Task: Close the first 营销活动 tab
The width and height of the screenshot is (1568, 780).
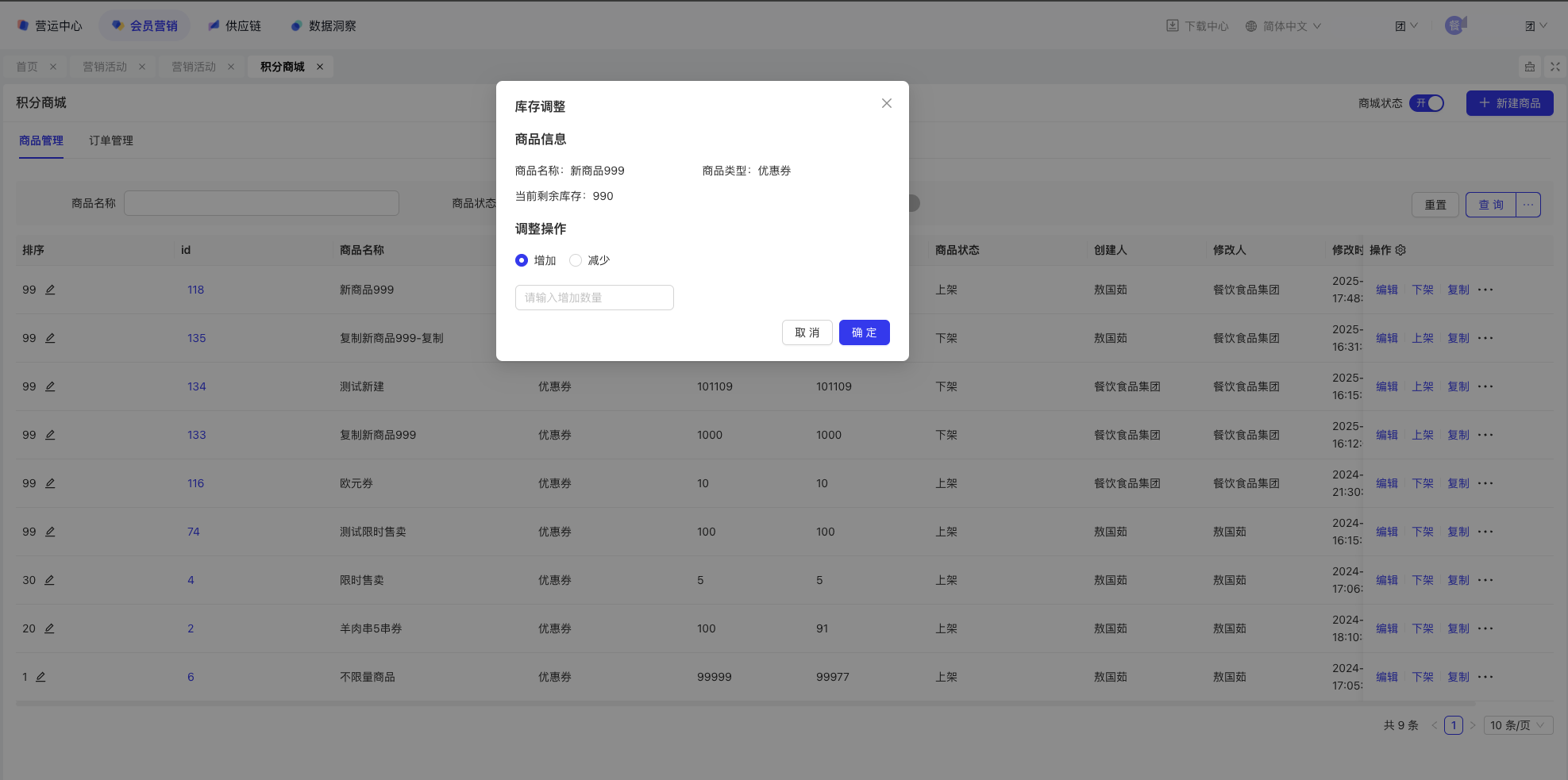Action: click(142, 67)
